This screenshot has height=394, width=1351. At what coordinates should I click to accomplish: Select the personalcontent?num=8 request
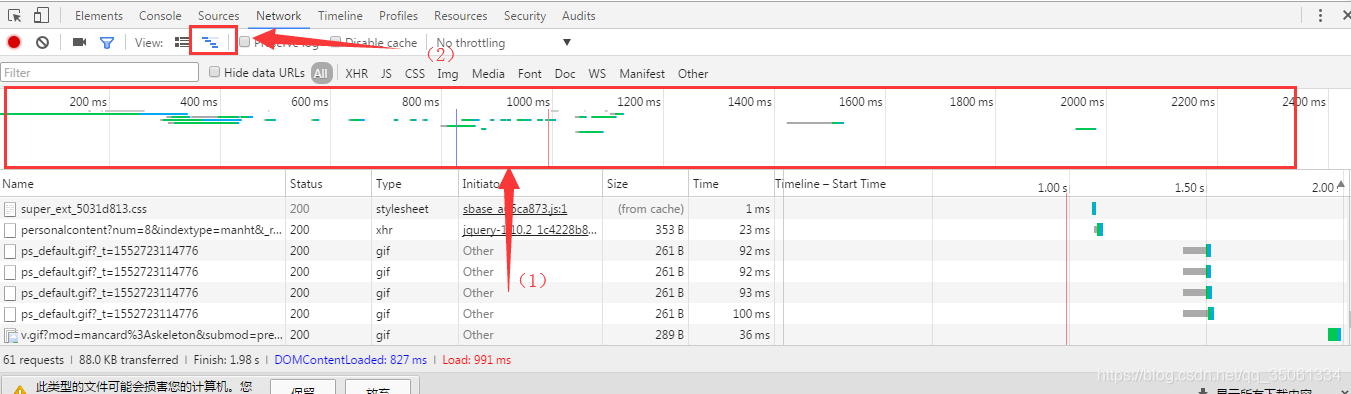(151, 230)
